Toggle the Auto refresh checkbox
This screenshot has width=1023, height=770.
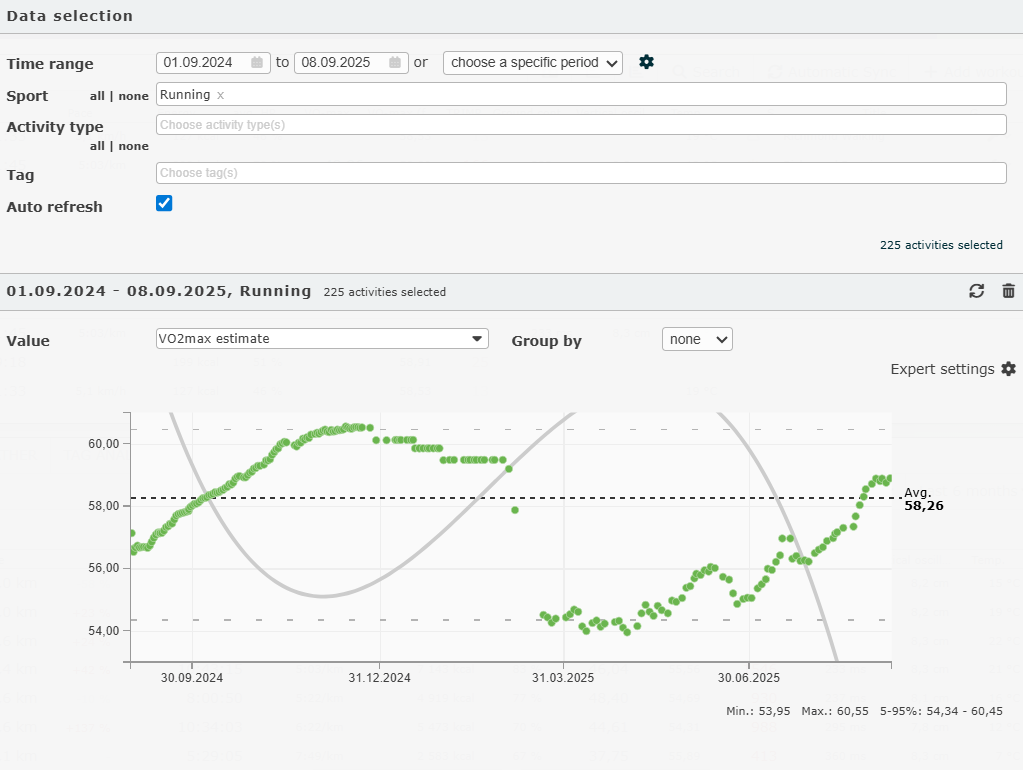(x=165, y=204)
